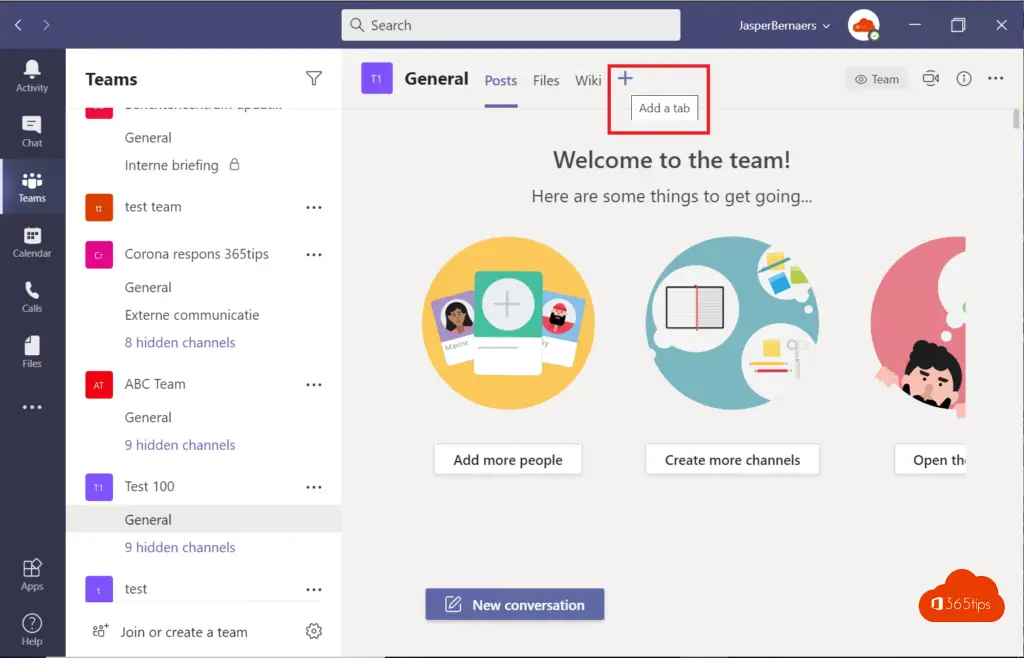Toggle the Team visibility eye button
Viewport: 1024px width, 658px height.
tap(877, 79)
